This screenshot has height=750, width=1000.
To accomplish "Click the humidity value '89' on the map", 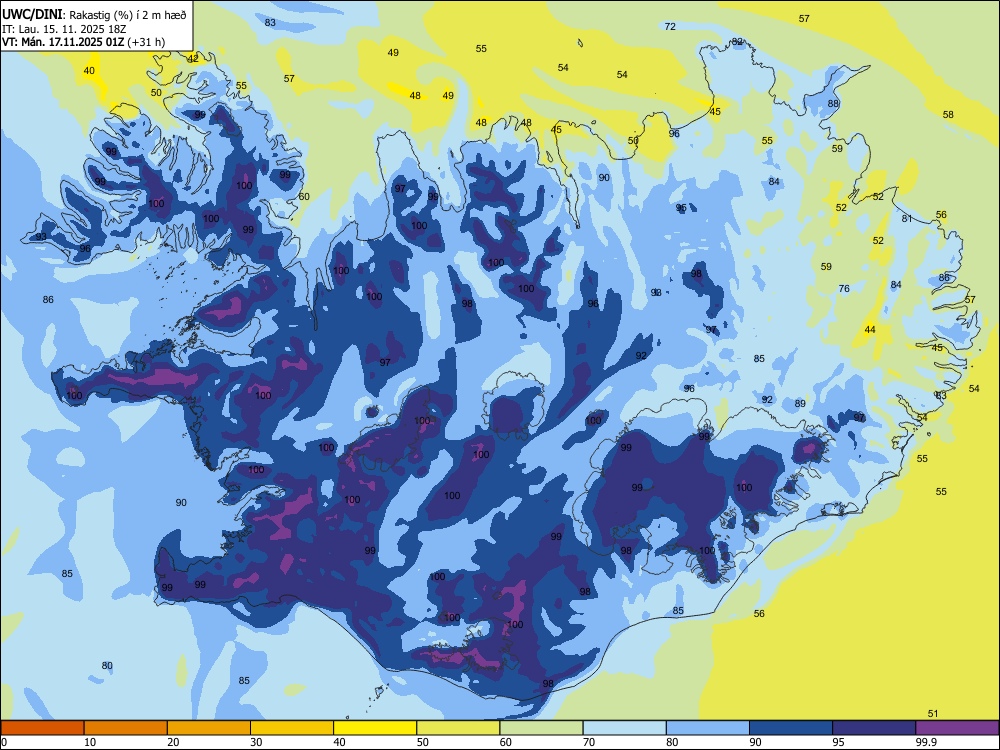I will click(800, 404).
